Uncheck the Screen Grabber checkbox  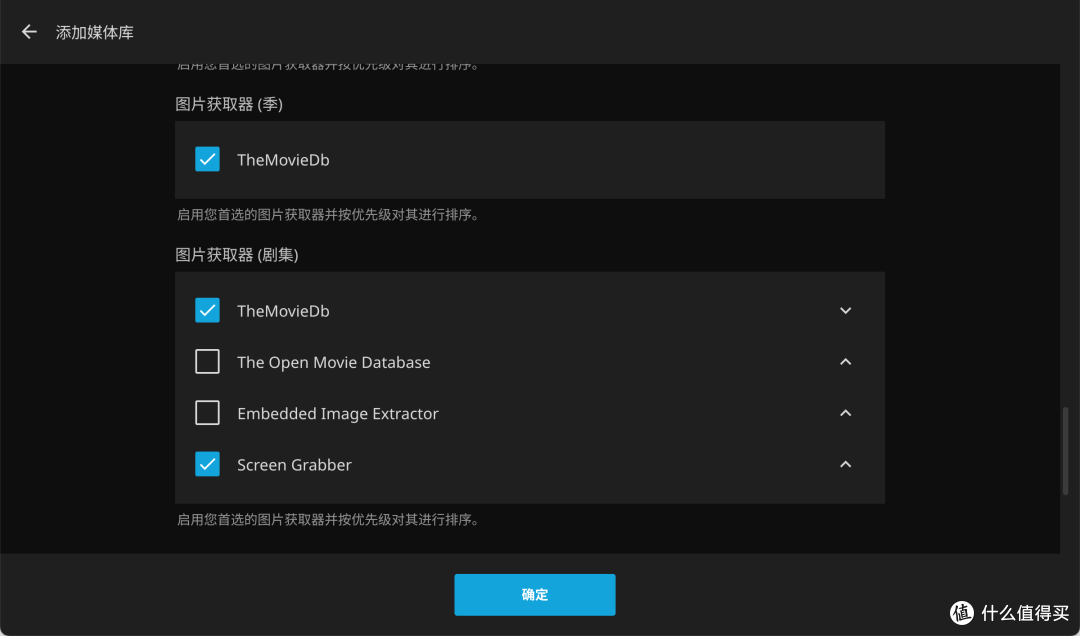(x=207, y=464)
